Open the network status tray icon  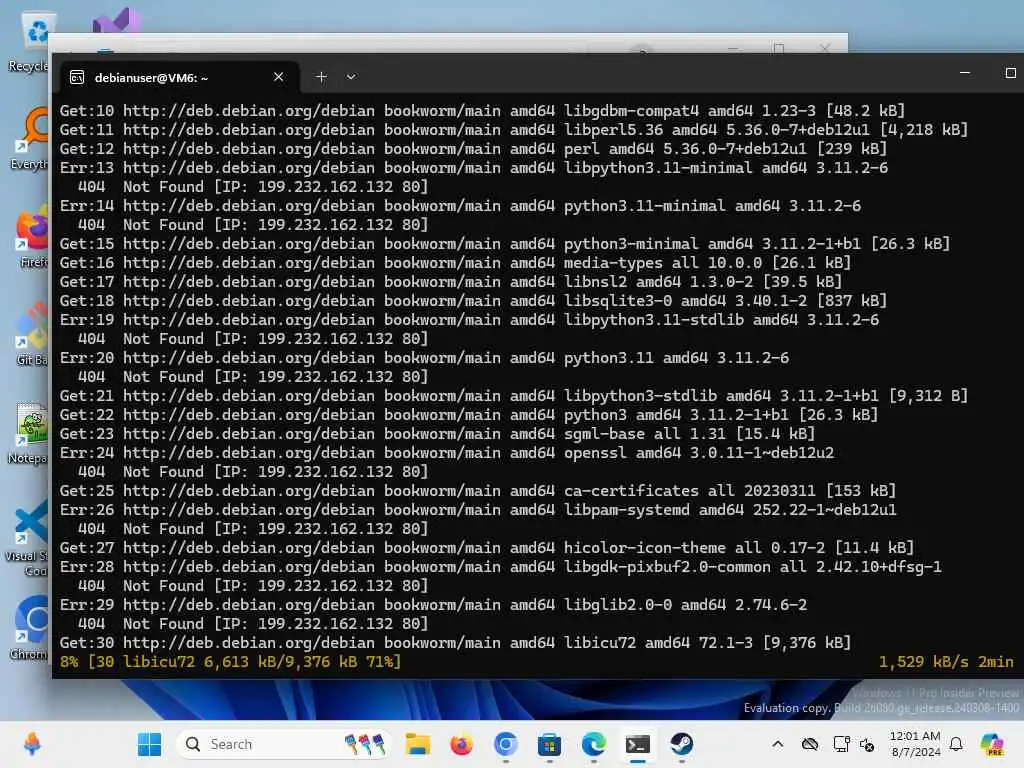tap(841, 744)
